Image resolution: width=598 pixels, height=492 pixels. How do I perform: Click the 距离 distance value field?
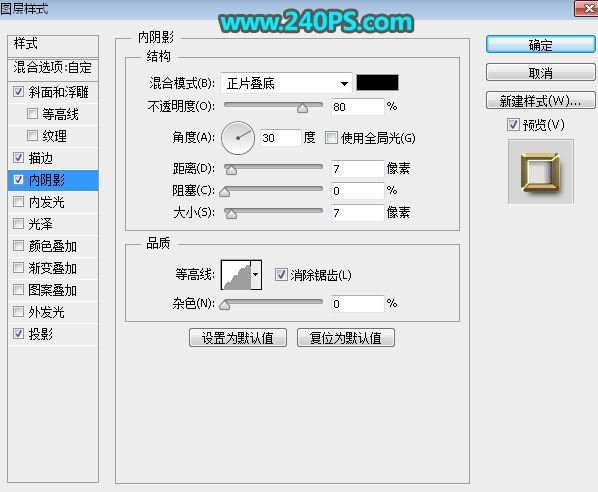357,169
